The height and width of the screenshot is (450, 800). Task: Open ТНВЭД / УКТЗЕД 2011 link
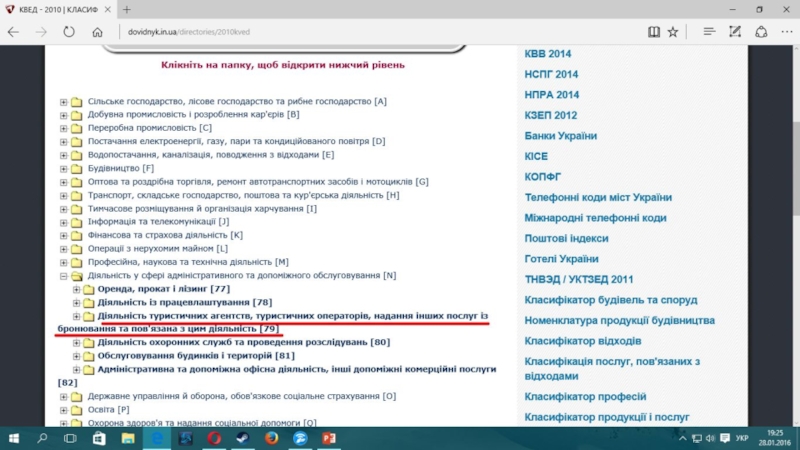click(x=579, y=280)
